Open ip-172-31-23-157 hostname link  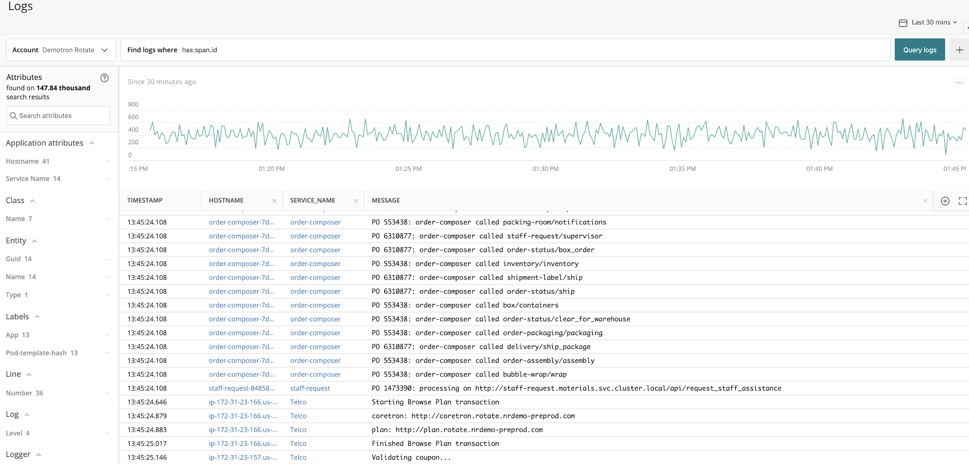pyautogui.click(x=241, y=458)
